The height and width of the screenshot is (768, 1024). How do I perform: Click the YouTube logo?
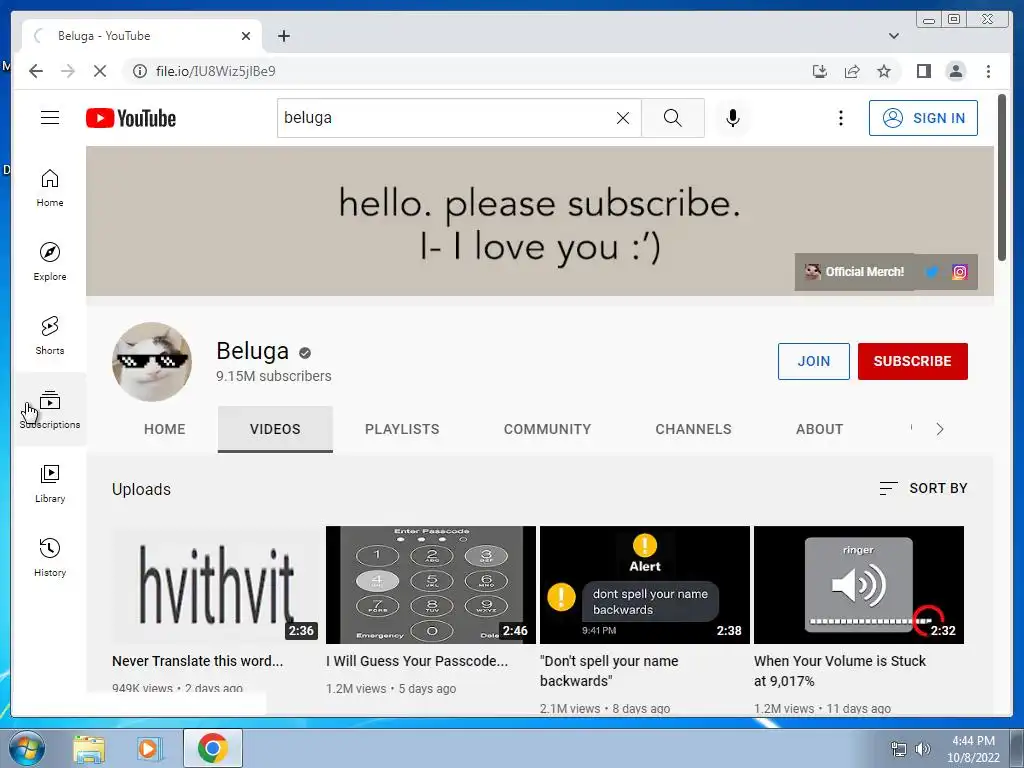coord(131,118)
